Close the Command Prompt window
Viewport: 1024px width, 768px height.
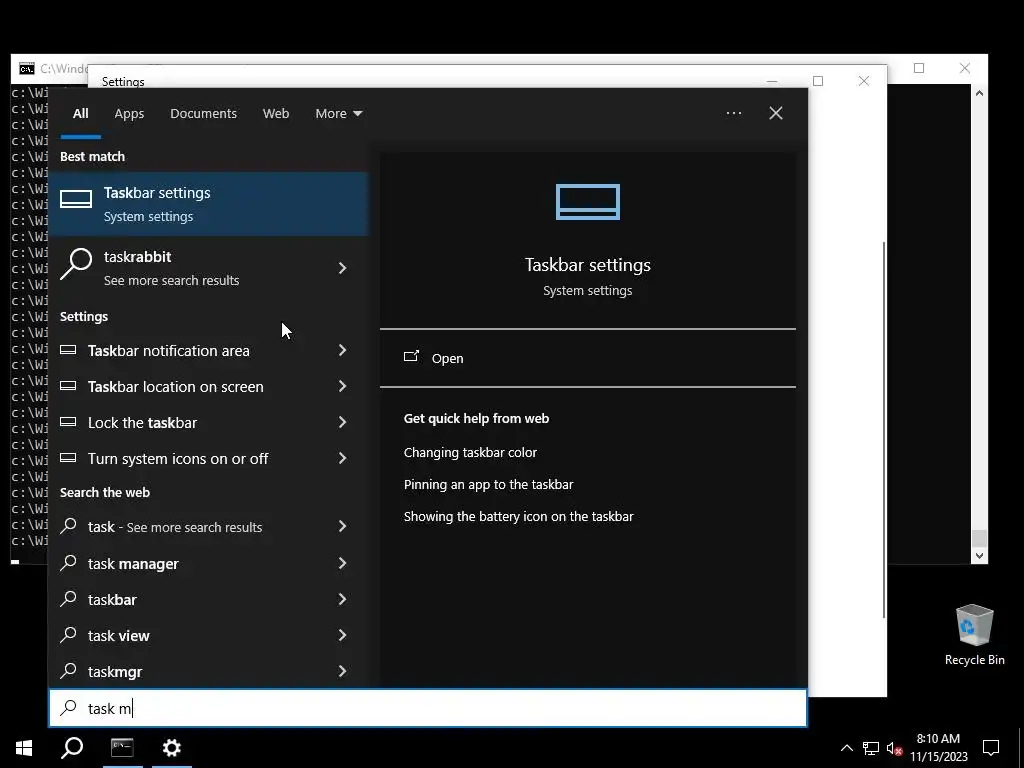click(965, 68)
